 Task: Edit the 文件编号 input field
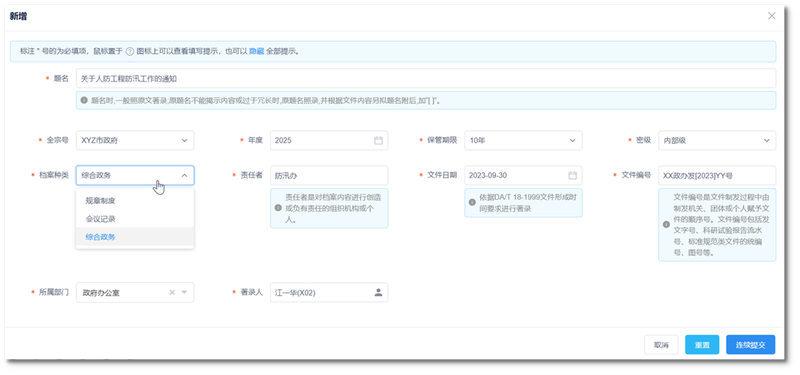[x=717, y=175]
